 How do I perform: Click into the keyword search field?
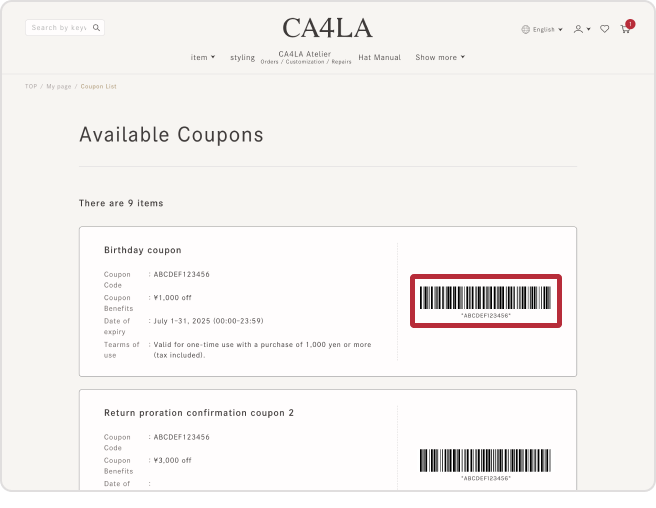click(58, 28)
